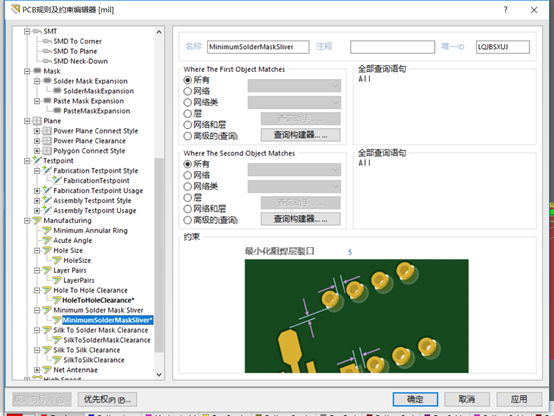554x416 pixels.
Task: Select 所有 radio for first object
Action: [x=188, y=80]
